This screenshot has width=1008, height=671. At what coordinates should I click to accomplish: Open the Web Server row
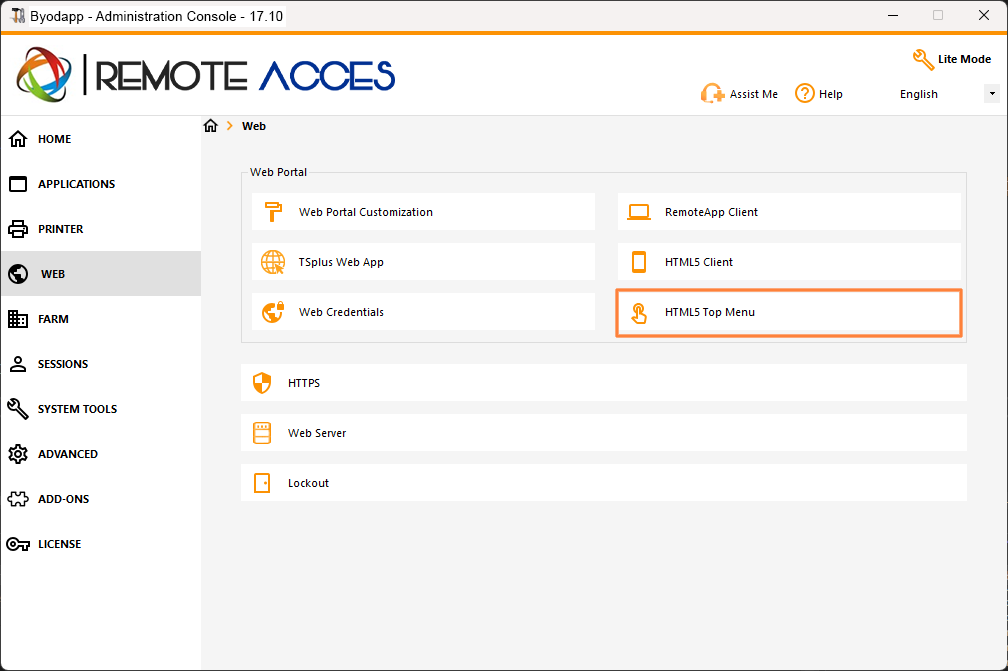604,433
